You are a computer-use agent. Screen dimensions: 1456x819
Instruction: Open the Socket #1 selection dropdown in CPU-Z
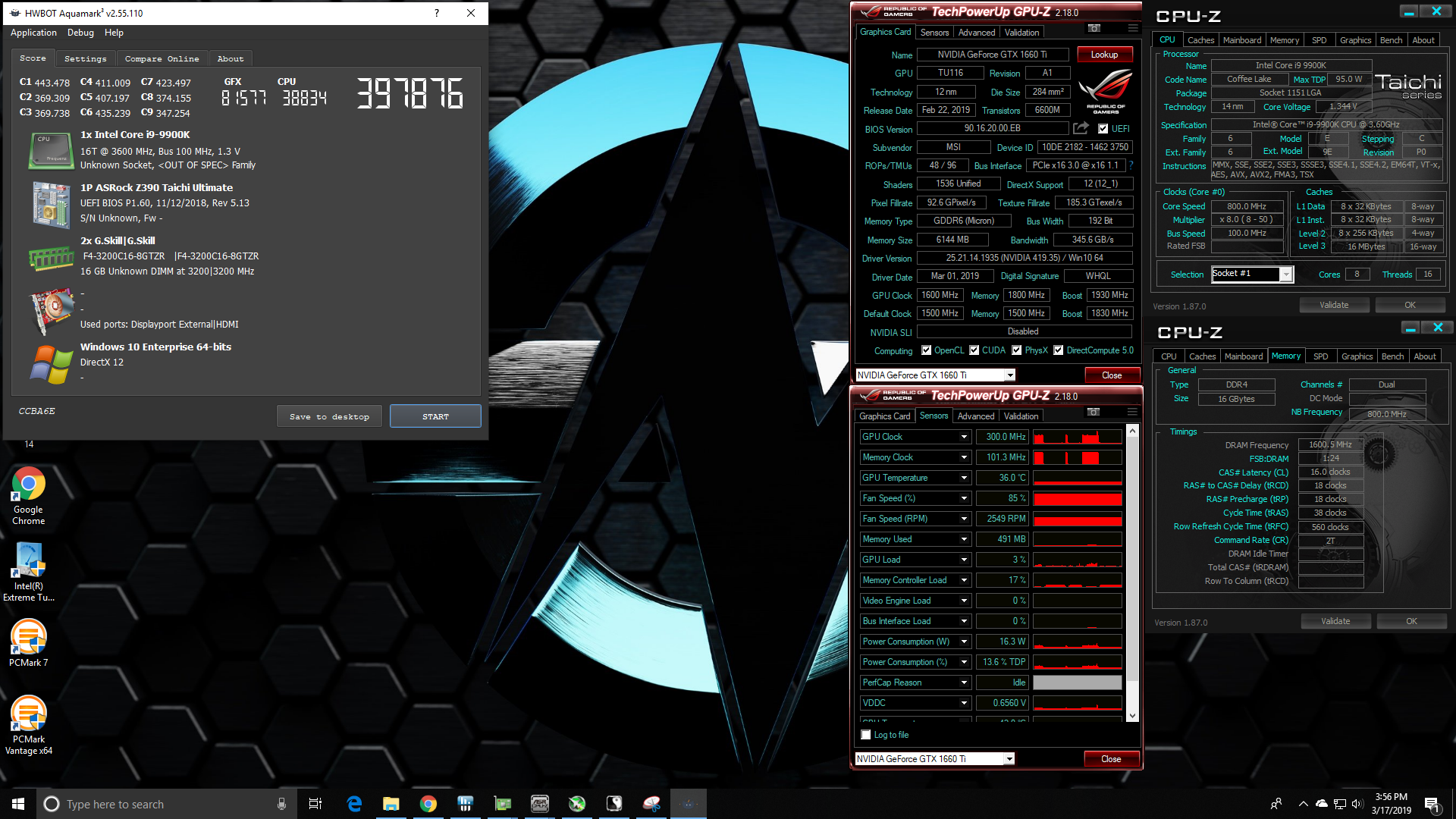[x=1286, y=275]
